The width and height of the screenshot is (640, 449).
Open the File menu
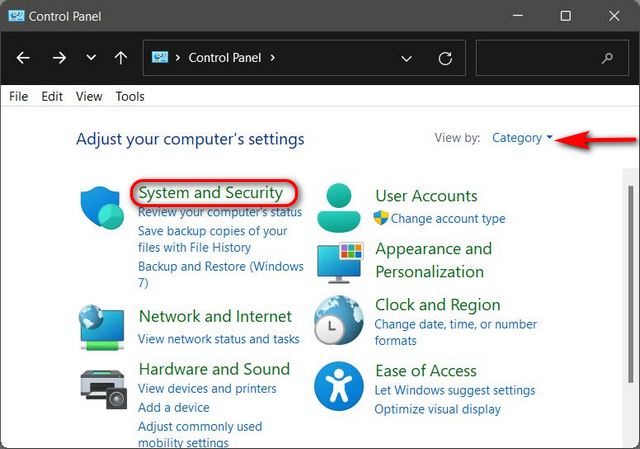coord(19,96)
